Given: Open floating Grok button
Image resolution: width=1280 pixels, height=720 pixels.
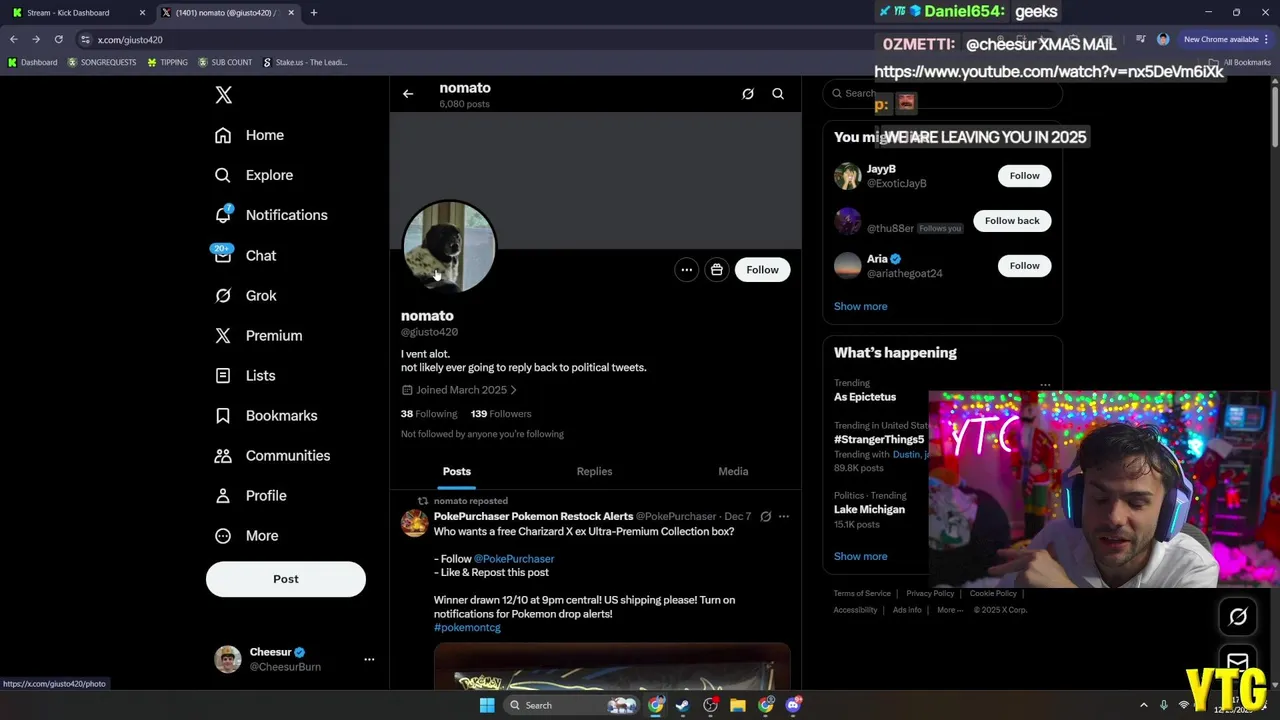Looking at the screenshot, I should 1238,617.
